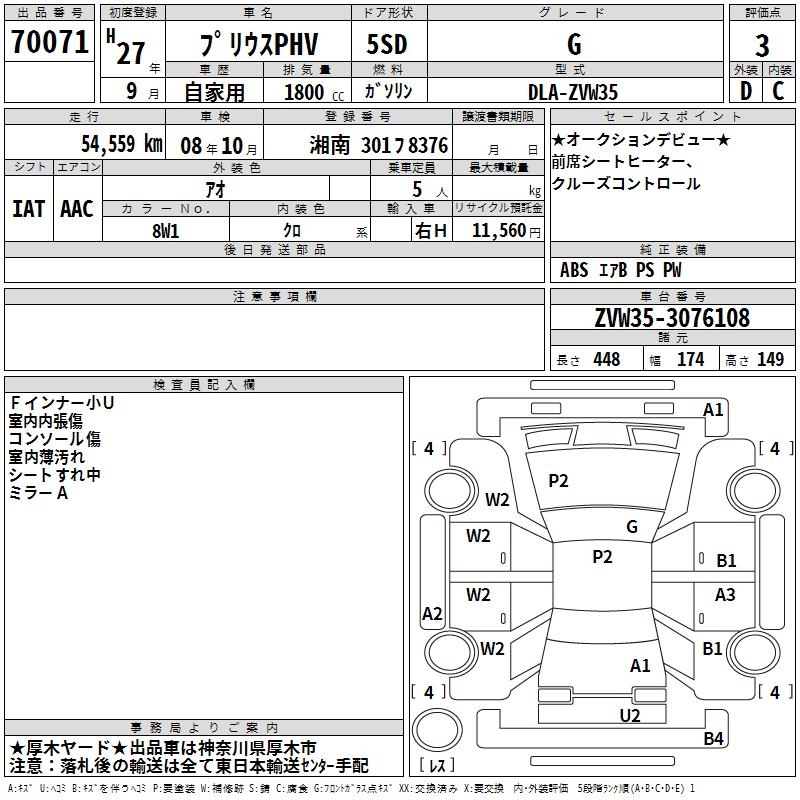Select the ABS エアB PS PW equipment line

[x=621, y=270]
